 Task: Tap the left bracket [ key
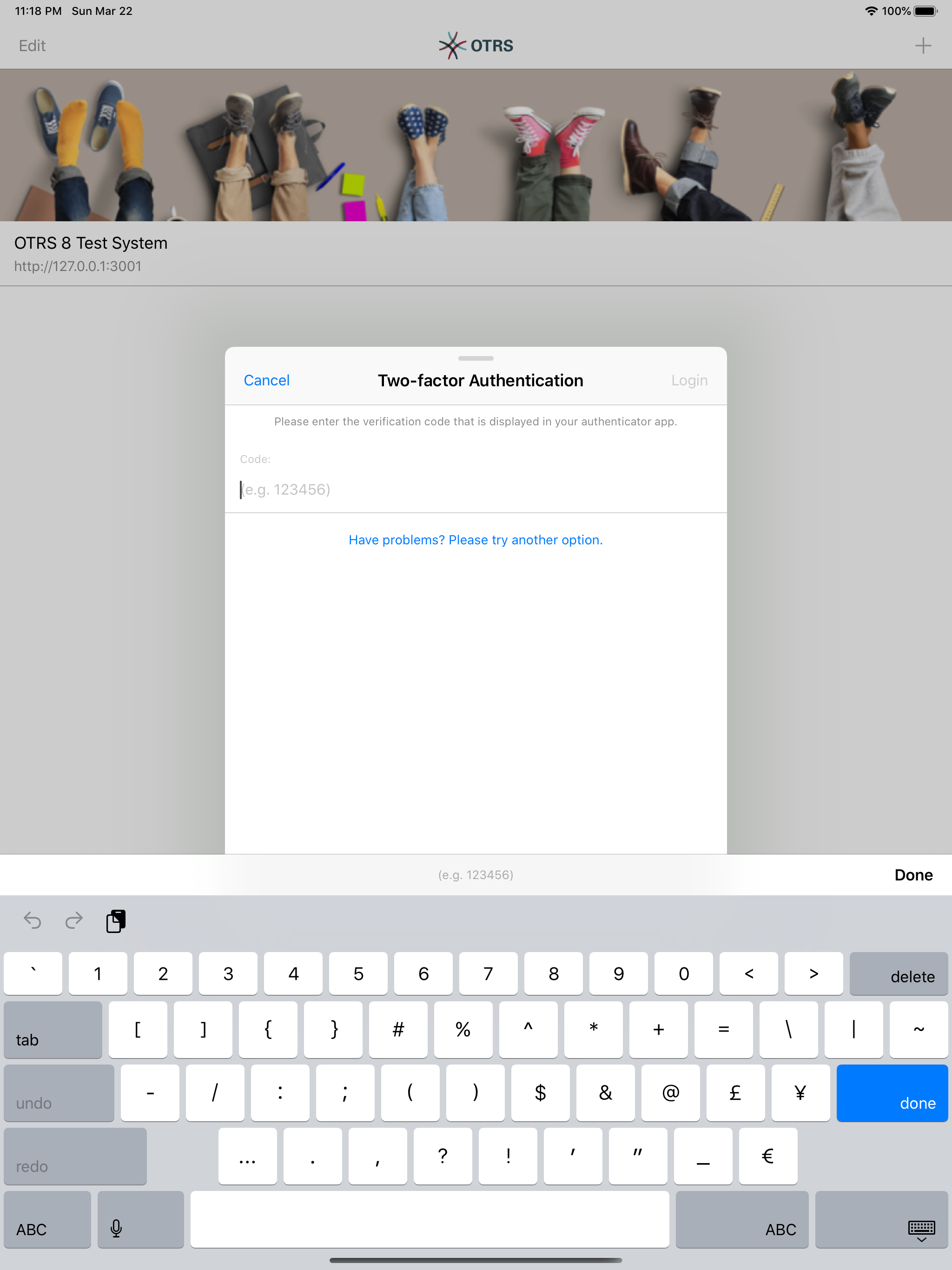(138, 1030)
